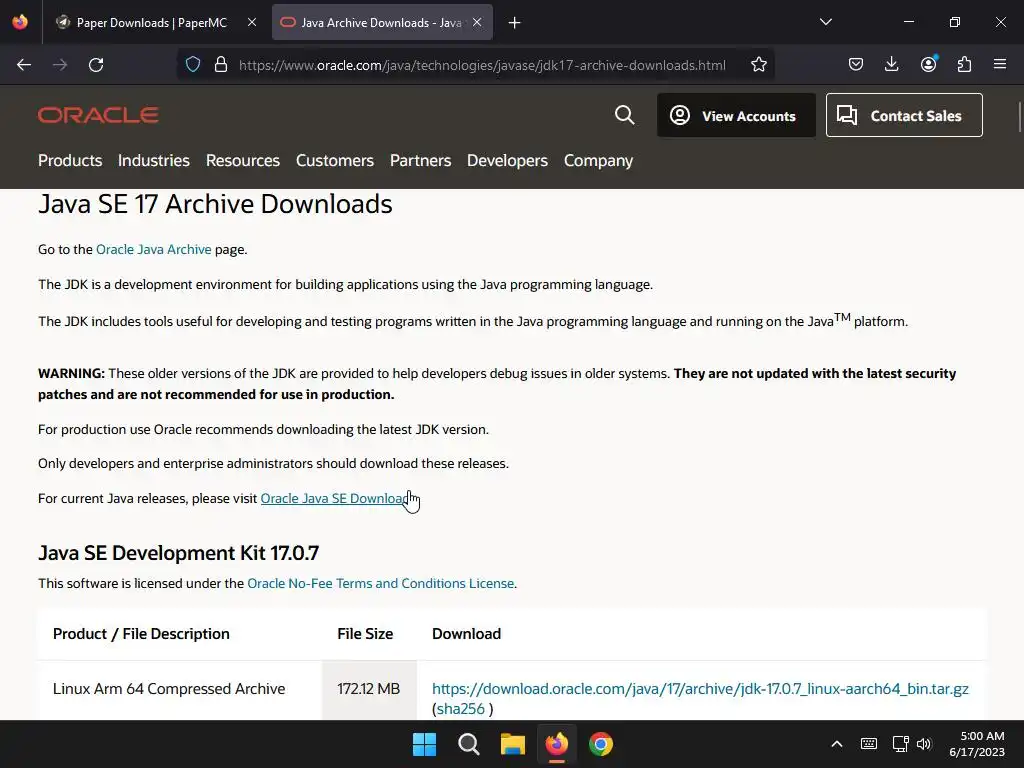Follow the Oracle Java Archive link
Screen dimensions: 1024x768
coord(153,249)
